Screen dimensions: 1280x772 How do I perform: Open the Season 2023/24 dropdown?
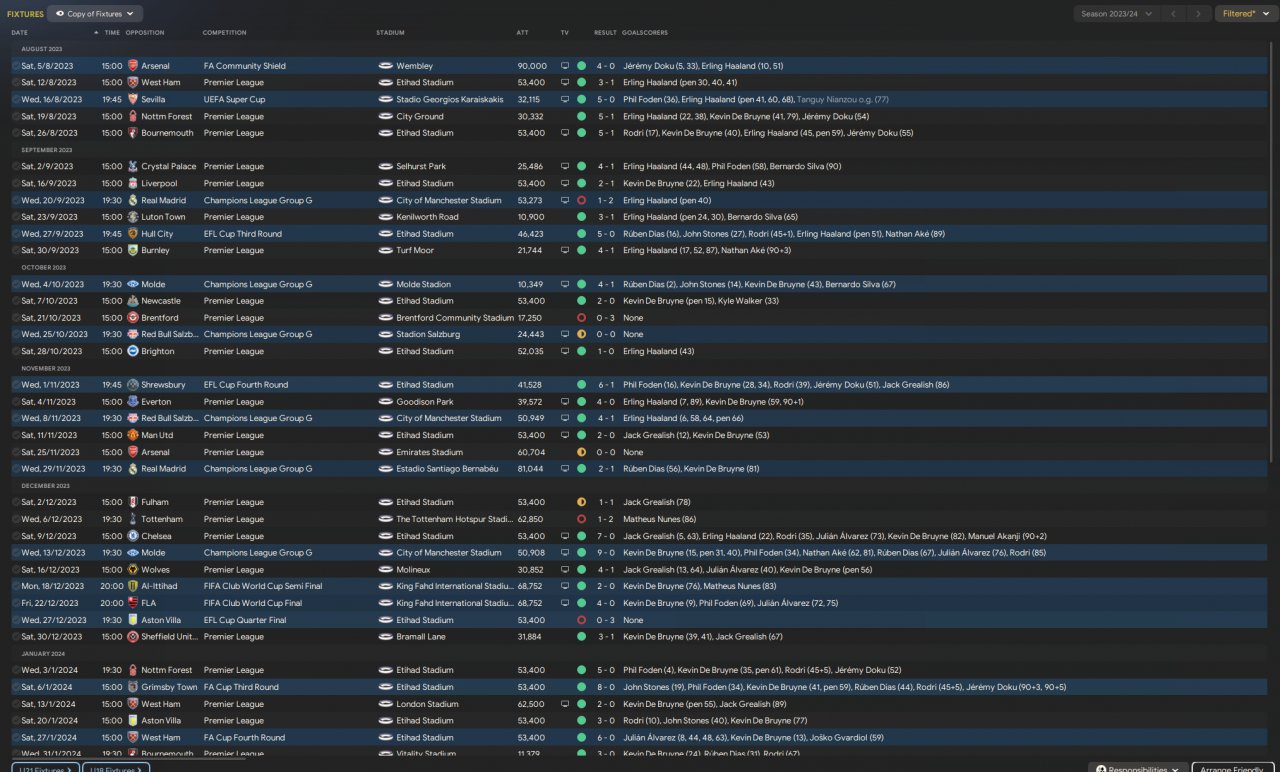[1115, 14]
